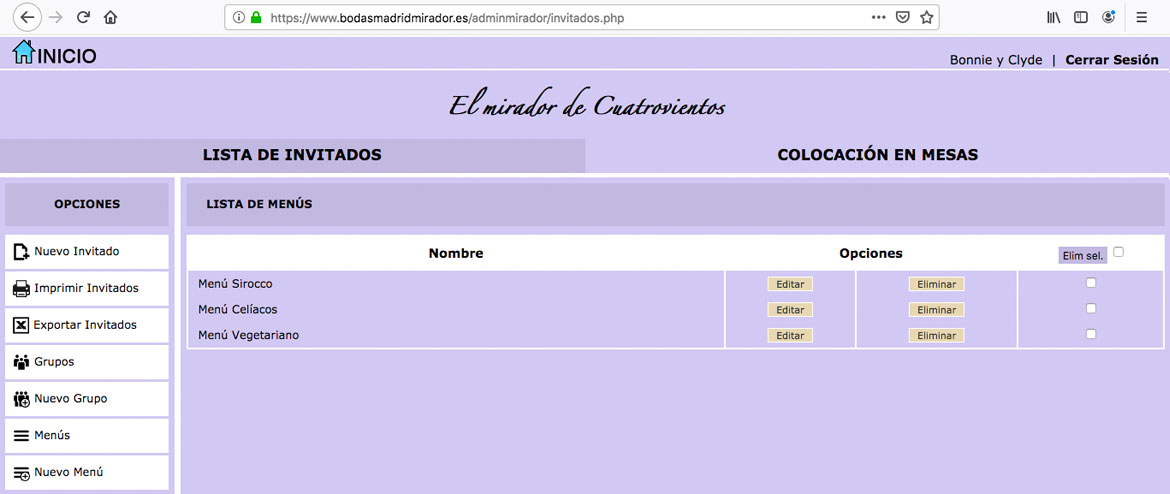
Task: Click the printer icon for Imprimir Invitados
Action: coord(22,288)
